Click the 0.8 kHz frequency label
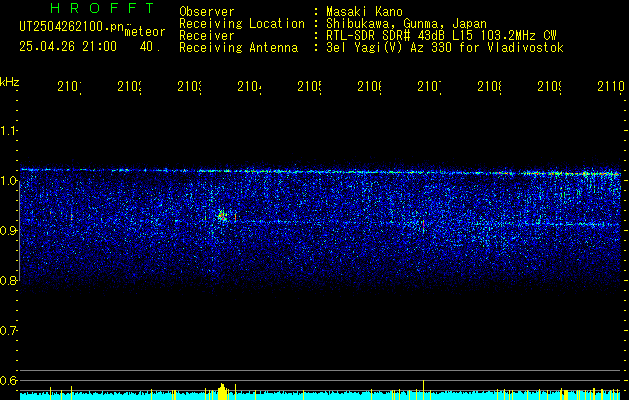 pos(8,281)
